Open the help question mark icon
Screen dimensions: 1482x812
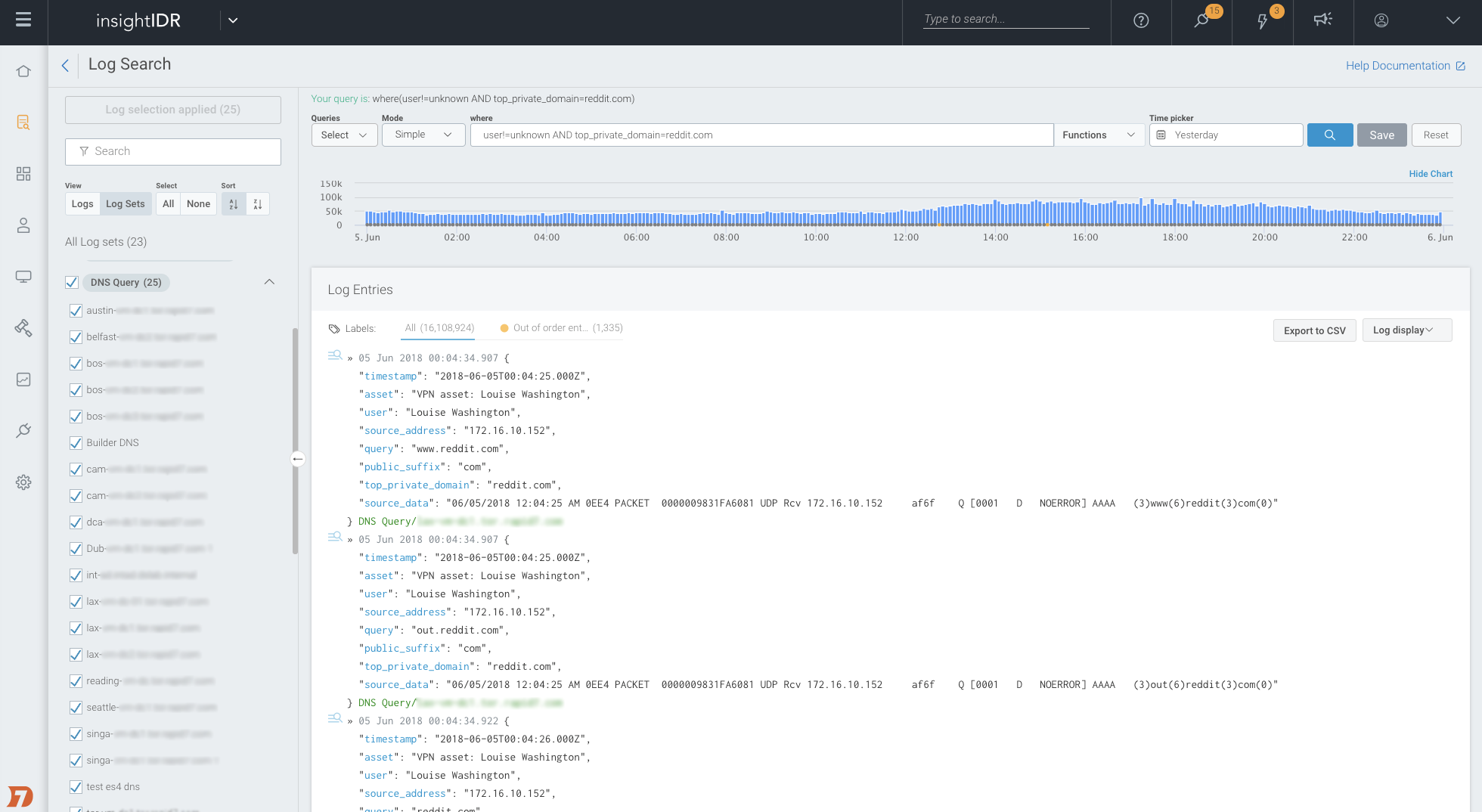pyautogui.click(x=1141, y=21)
